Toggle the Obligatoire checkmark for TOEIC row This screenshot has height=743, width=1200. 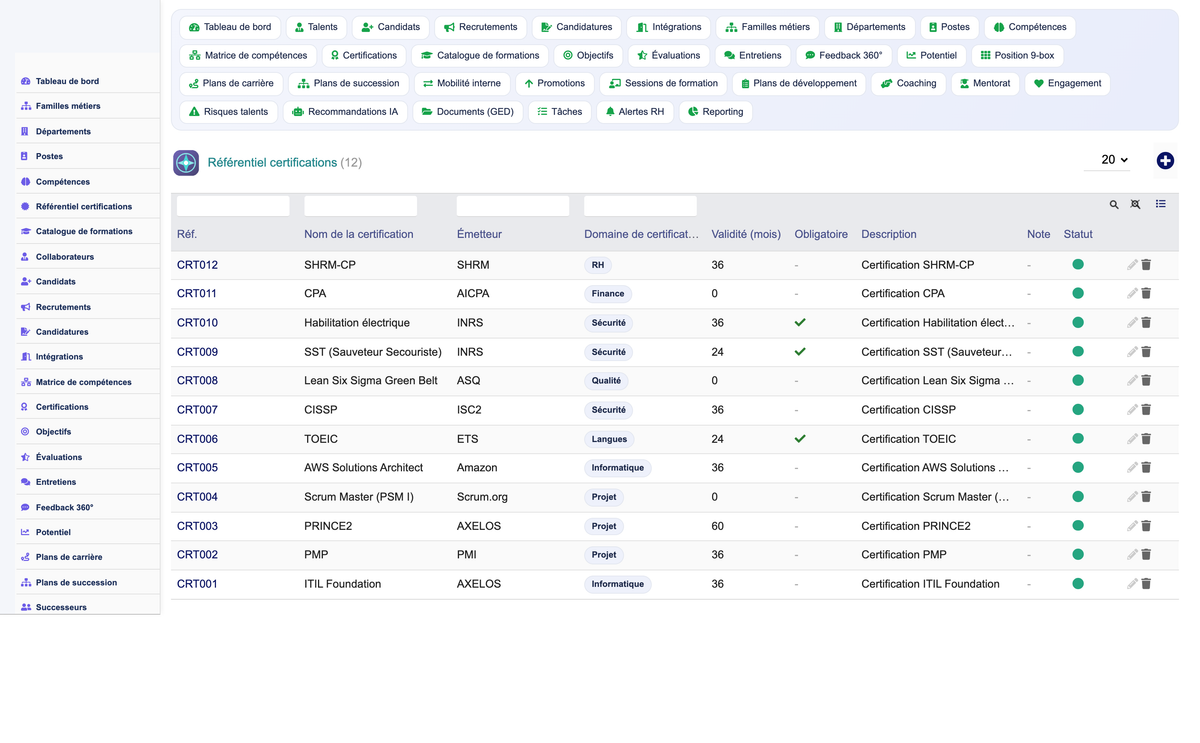click(800, 439)
